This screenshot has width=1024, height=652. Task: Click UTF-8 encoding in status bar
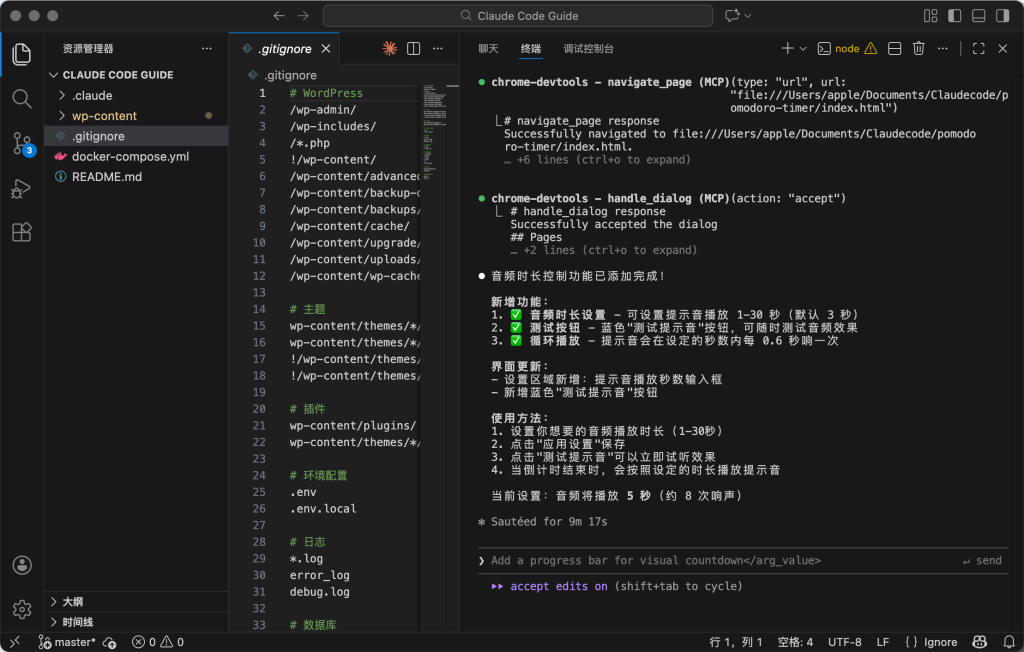pyautogui.click(x=844, y=642)
